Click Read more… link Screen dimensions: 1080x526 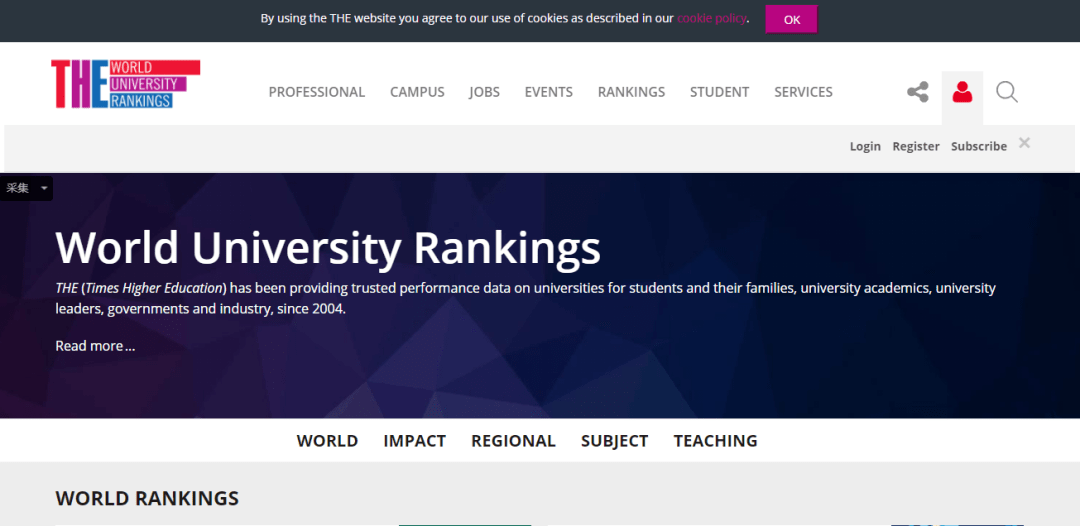point(95,346)
